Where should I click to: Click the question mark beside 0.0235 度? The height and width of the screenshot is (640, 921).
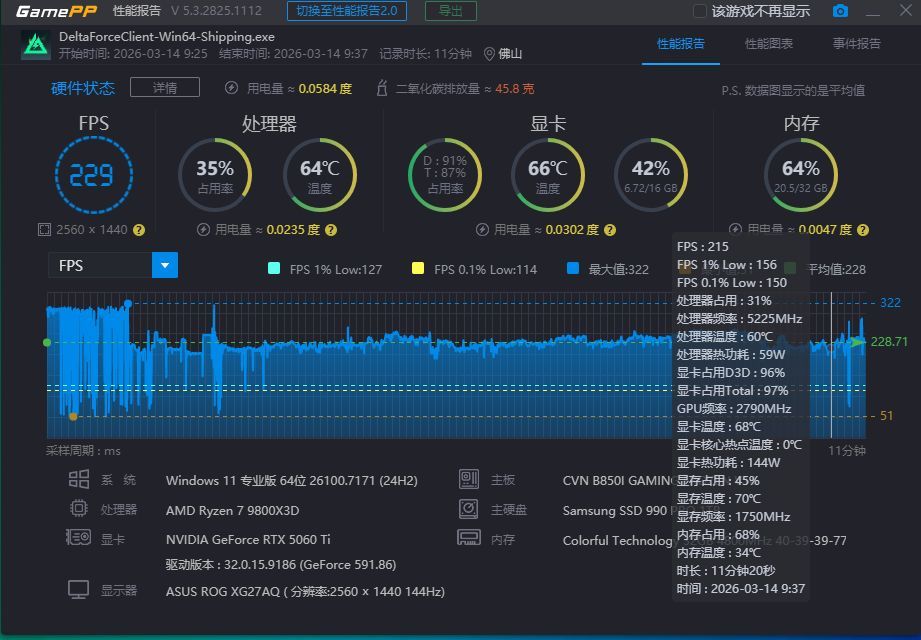331,230
